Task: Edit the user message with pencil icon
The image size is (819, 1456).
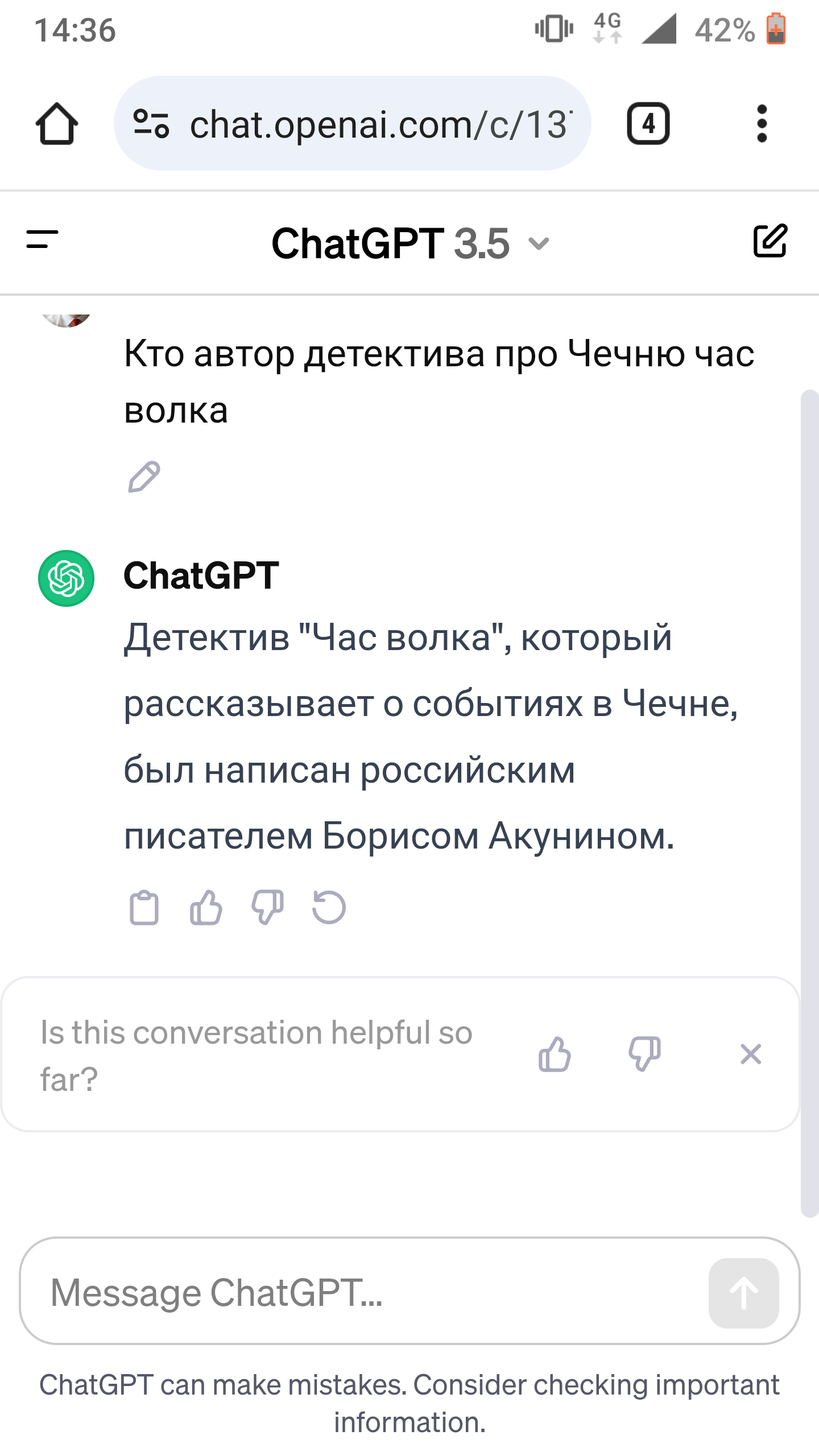Action: pos(144,477)
